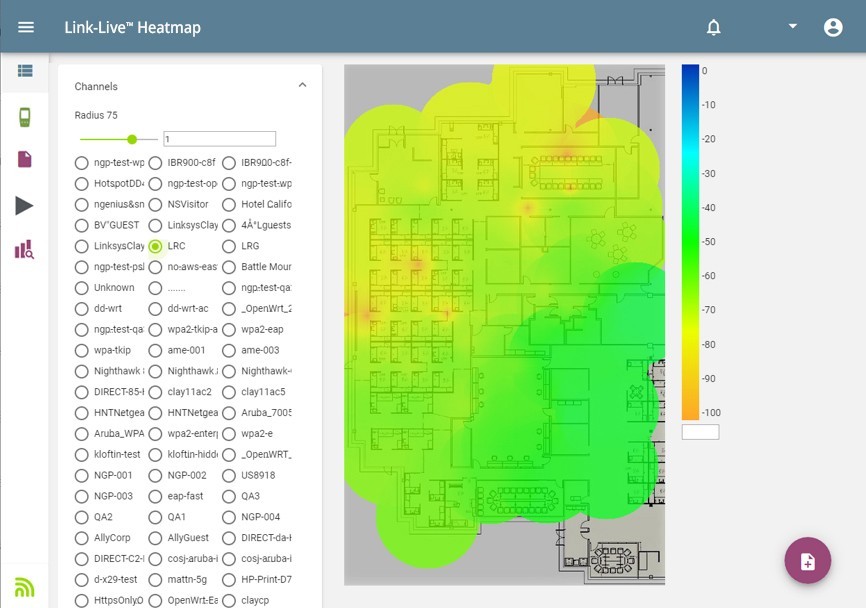Collapse the Channels panel chevron
This screenshot has width=866, height=608.
tap(302, 86)
